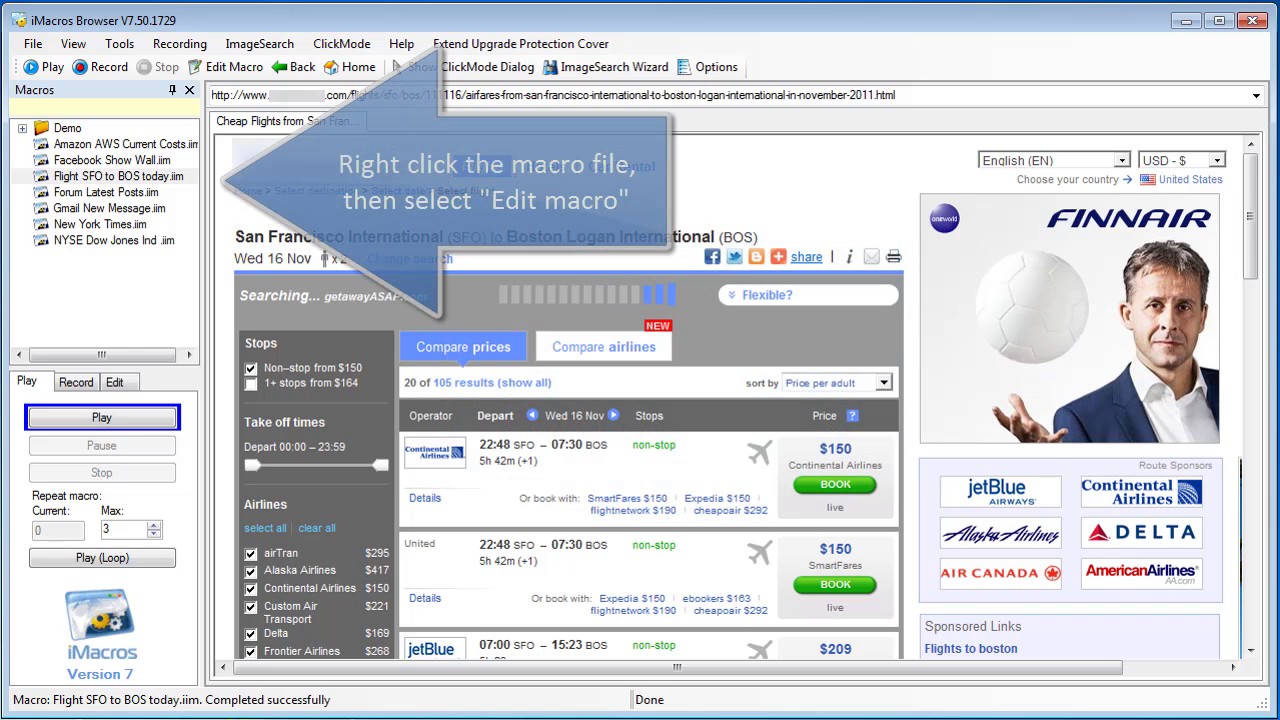Click the Alaska Airlines sponsor logo
The image size is (1280, 720).
pos(1000,533)
